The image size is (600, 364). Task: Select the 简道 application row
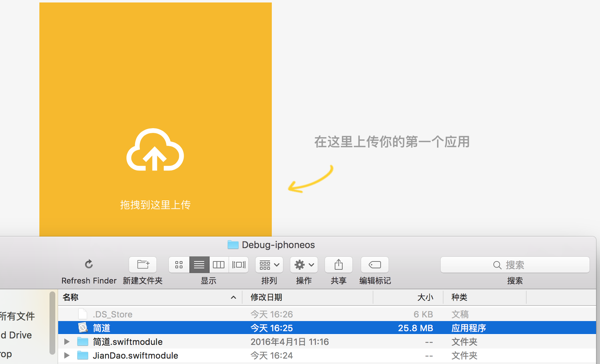tap(327, 328)
